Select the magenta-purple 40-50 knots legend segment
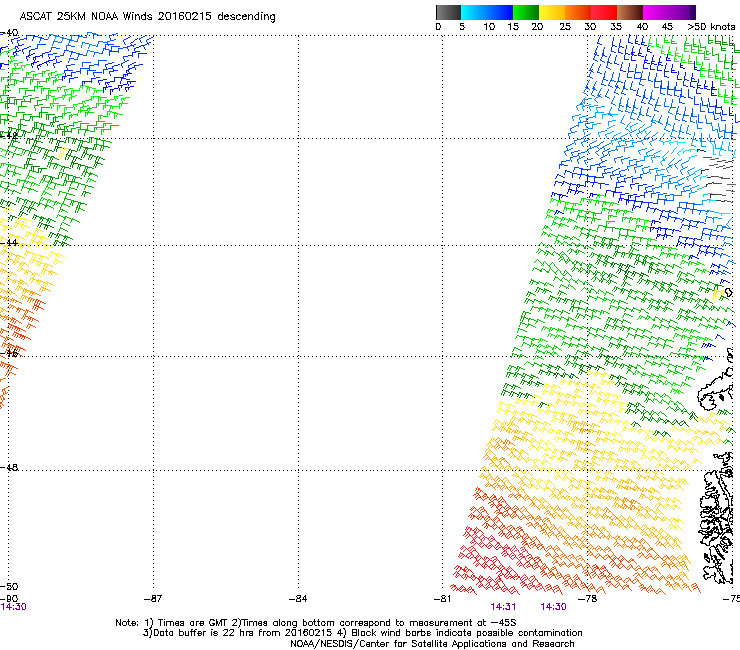740x650 pixels. tap(669, 12)
